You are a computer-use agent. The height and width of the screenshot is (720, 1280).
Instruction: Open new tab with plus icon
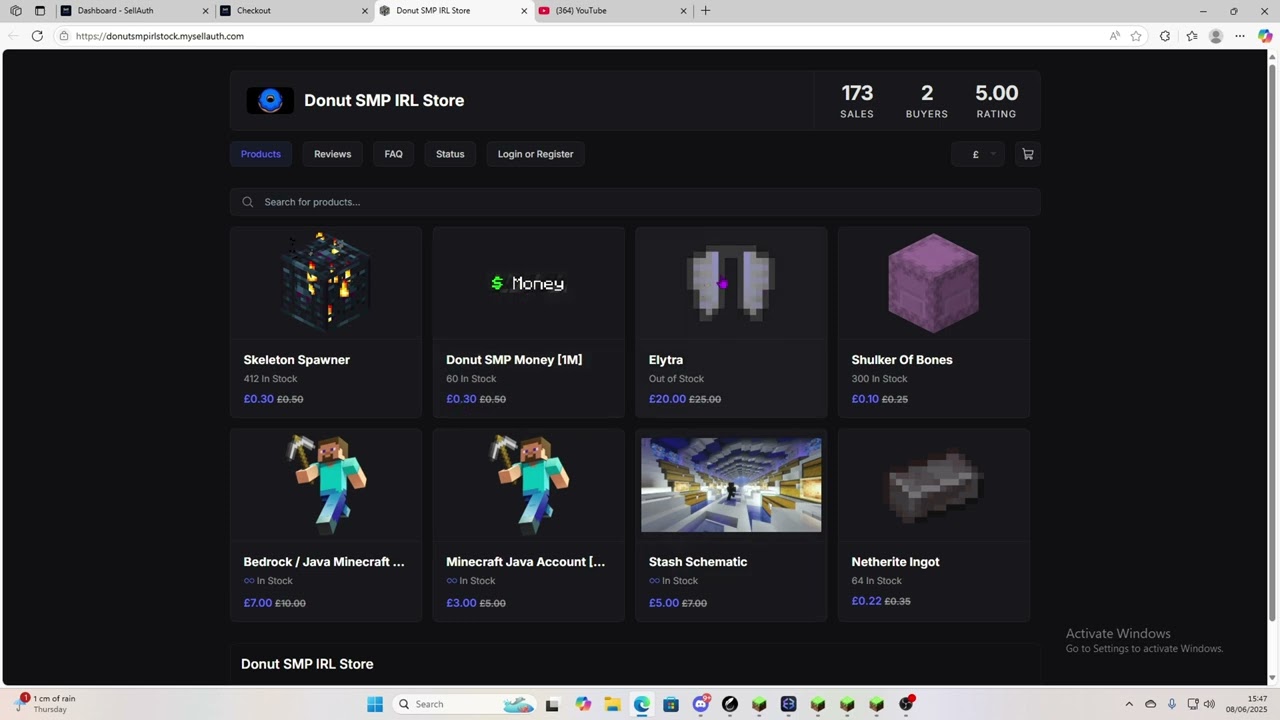coord(705,11)
